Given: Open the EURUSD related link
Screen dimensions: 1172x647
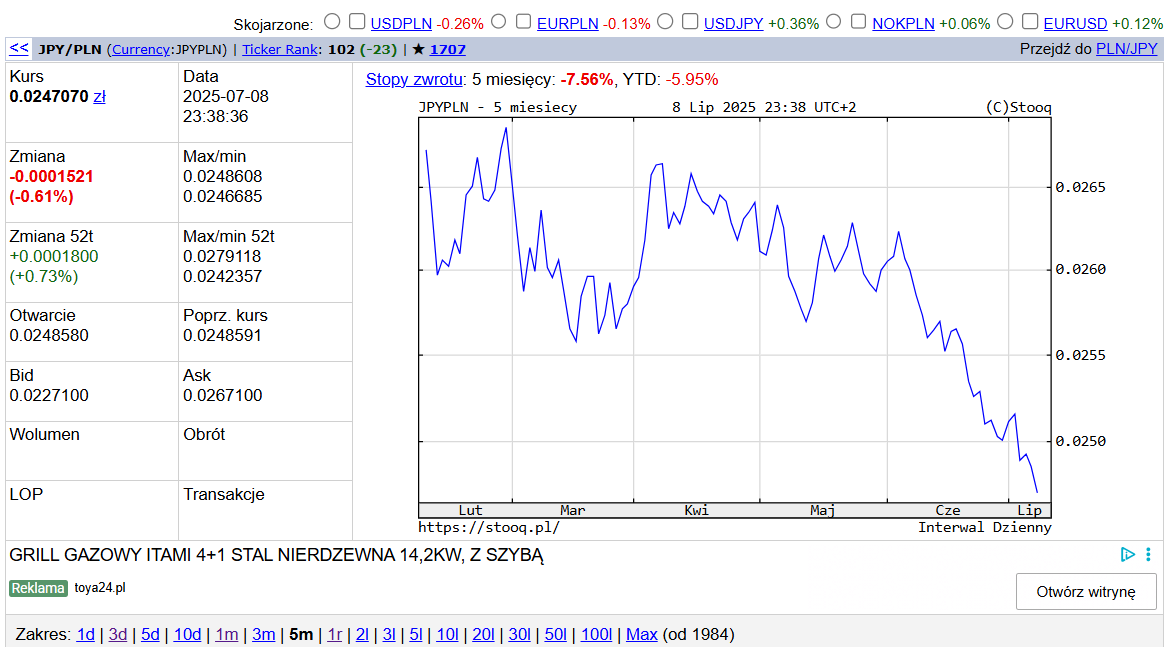Looking at the screenshot, I should click(x=1075, y=24).
